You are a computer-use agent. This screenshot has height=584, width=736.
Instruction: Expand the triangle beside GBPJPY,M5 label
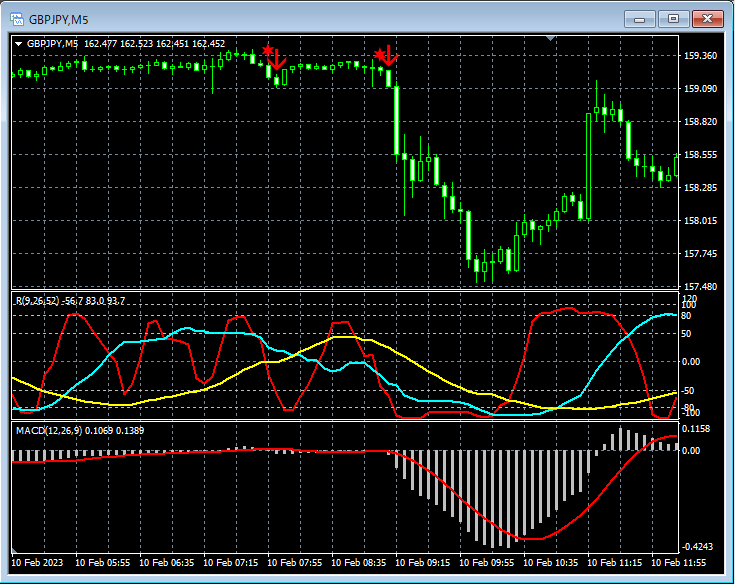point(18,44)
